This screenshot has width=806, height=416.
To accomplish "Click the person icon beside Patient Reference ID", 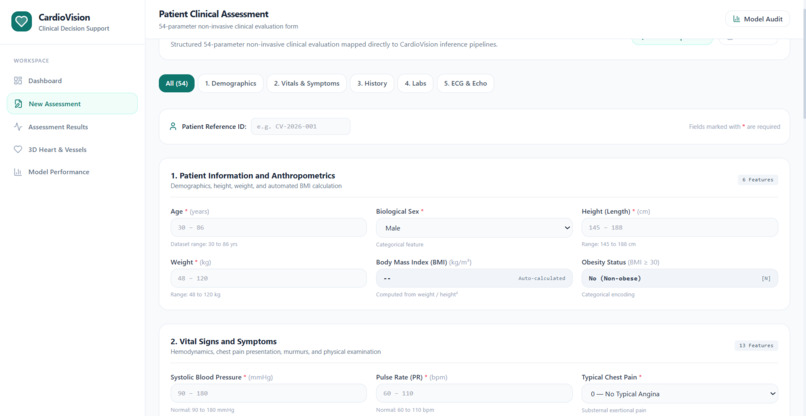I will coord(173,126).
